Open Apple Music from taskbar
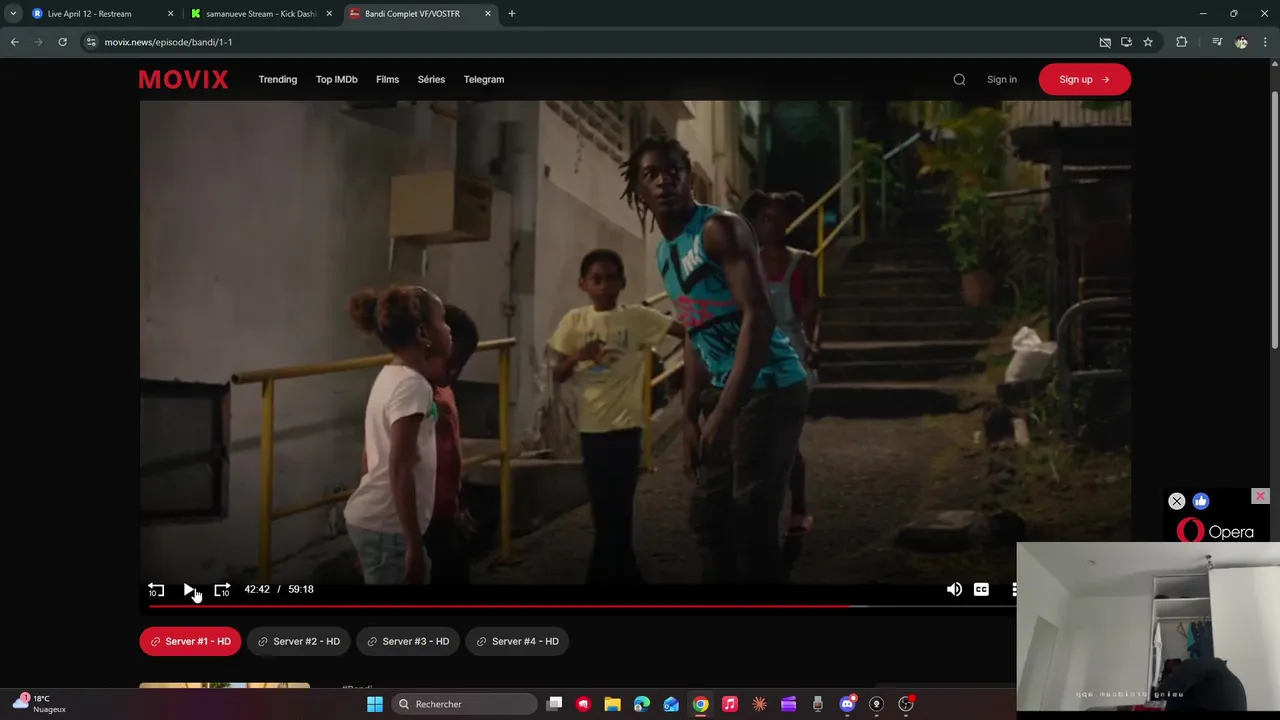1280x720 pixels. click(x=730, y=704)
